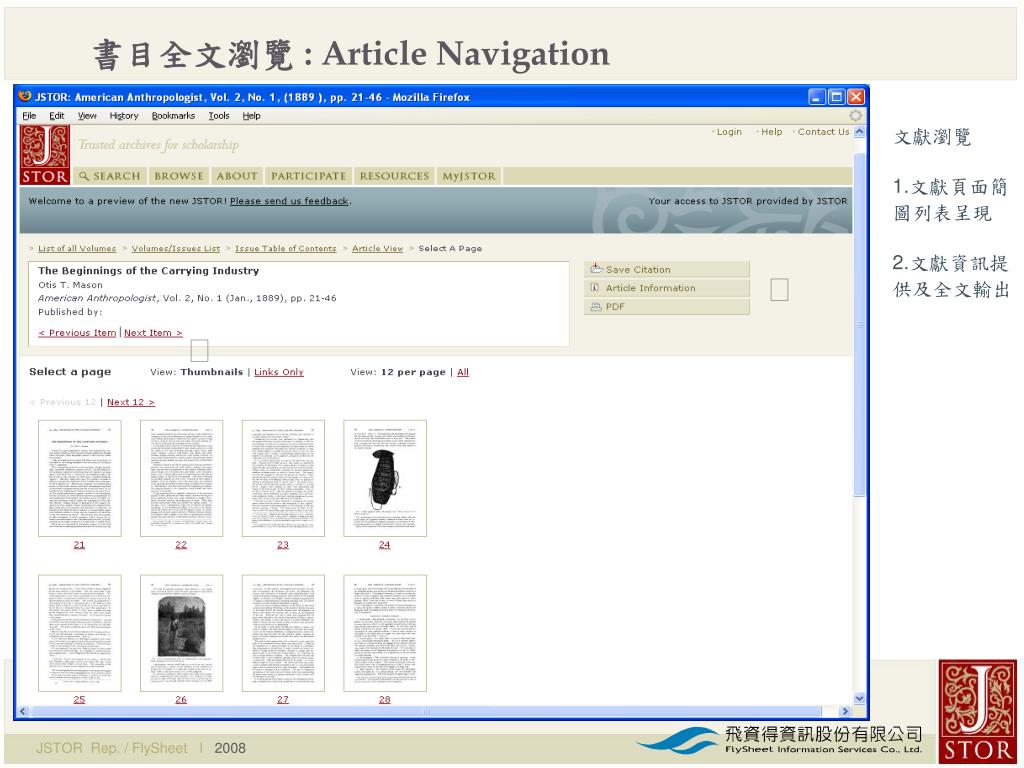This screenshot has height=768, width=1024.
Task: Go to Issue Table of Contents breadcrumb
Action: [x=285, y=249]
